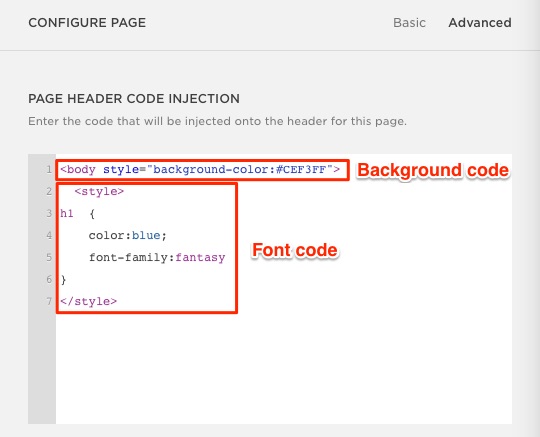Place cursor on color:blue; line
This screenshot has width=540, height=437.
(128, 236)
